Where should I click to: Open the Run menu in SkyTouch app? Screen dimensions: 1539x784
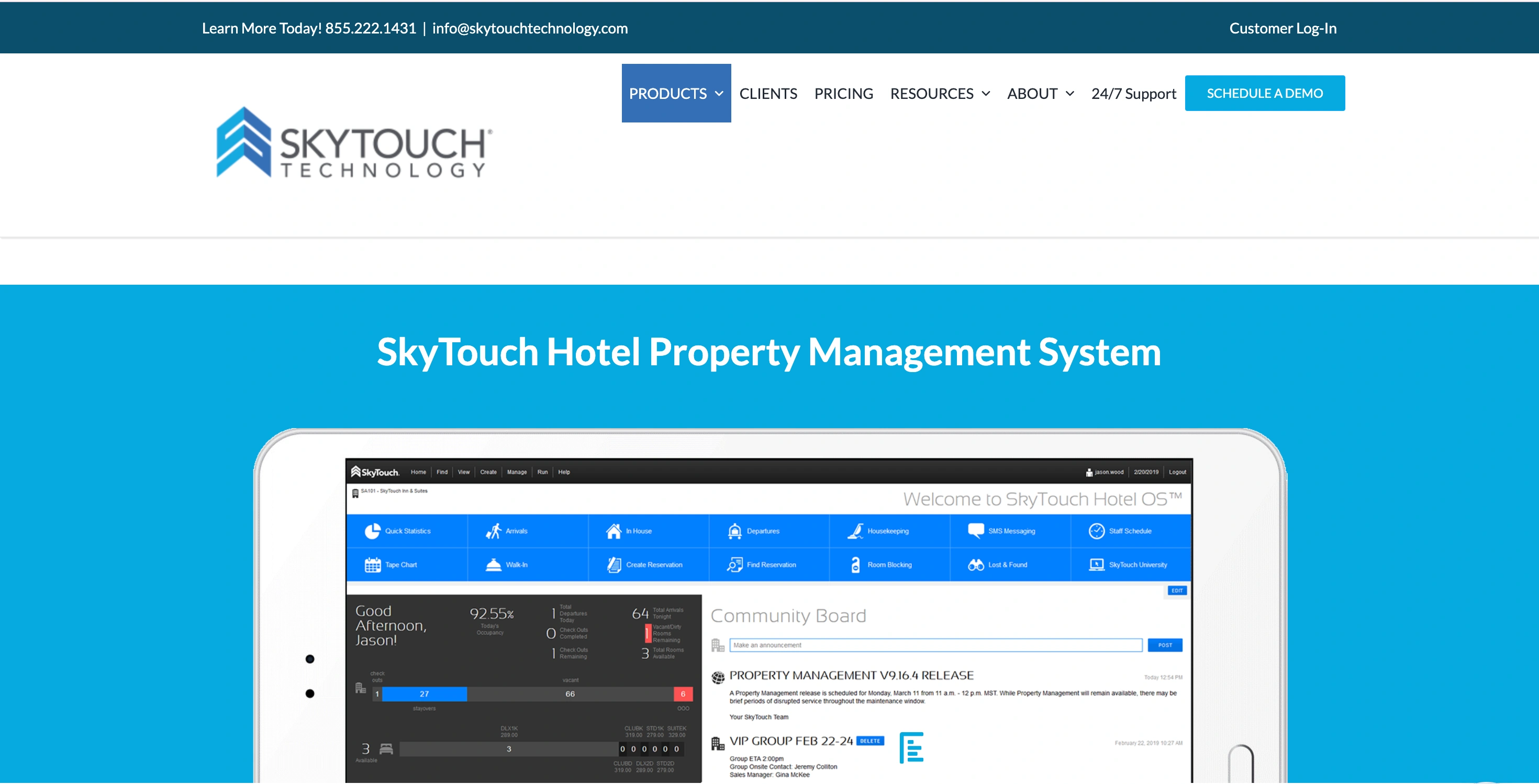(542, 472)
